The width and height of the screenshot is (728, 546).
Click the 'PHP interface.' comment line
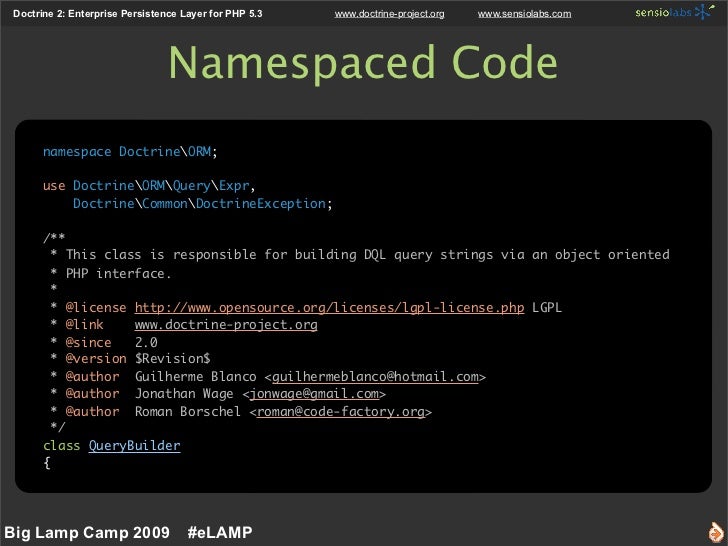118,273
